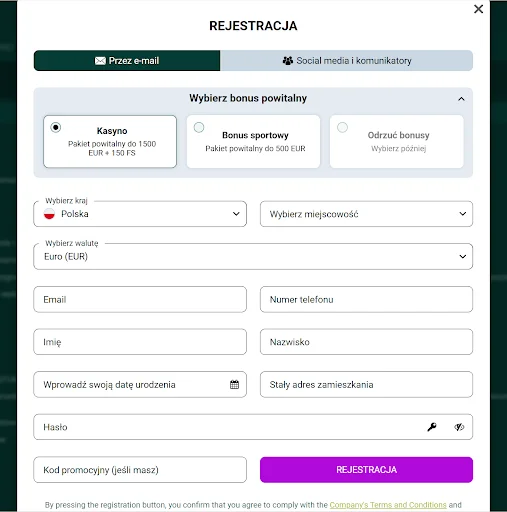This screenshot has width=507, height=512.
Task: Select the Kasyno bonus radio button
Action: point(56,127)
